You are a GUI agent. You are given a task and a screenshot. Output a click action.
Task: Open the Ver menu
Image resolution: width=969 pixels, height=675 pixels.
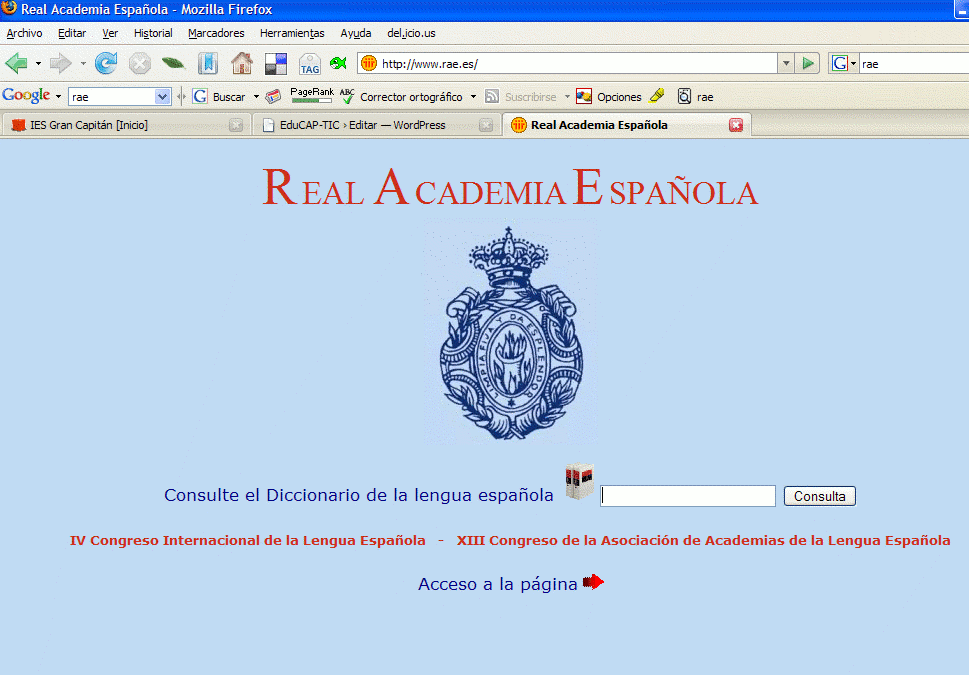[110, 33]
